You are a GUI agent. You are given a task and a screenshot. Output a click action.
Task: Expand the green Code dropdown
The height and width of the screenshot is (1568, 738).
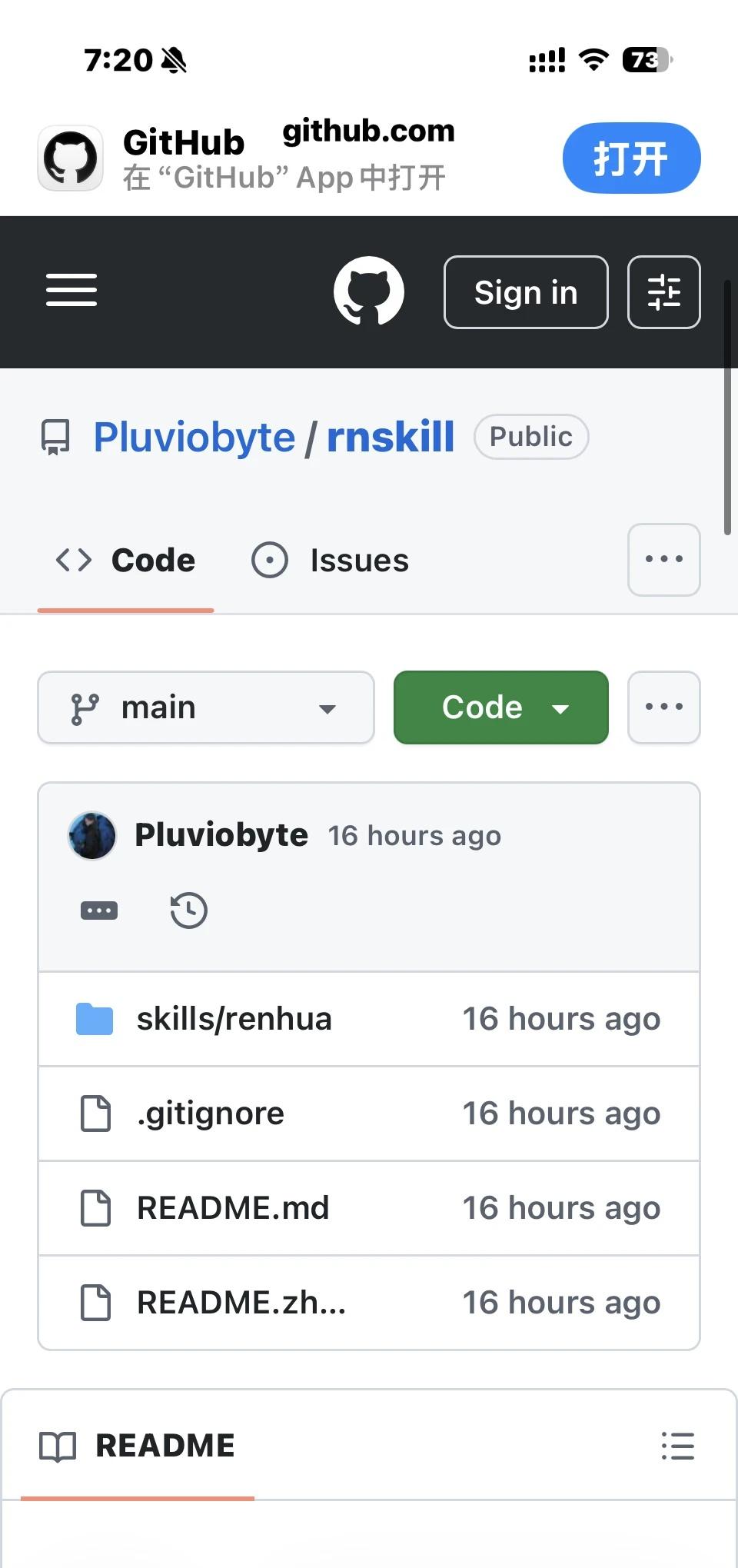[x=501, y=707]
